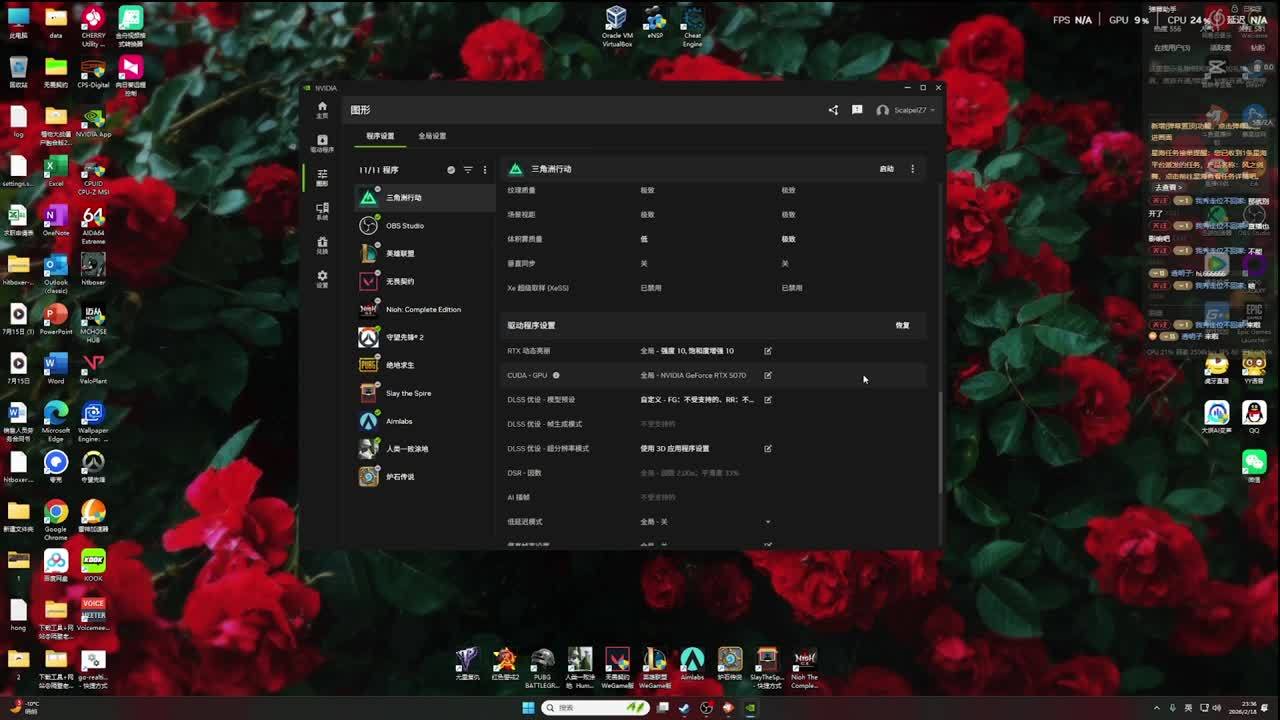This screenshot has width=1280, height=720.
Task: Click 恢复 to restore driver settings
Action: [x=902, y=325]
